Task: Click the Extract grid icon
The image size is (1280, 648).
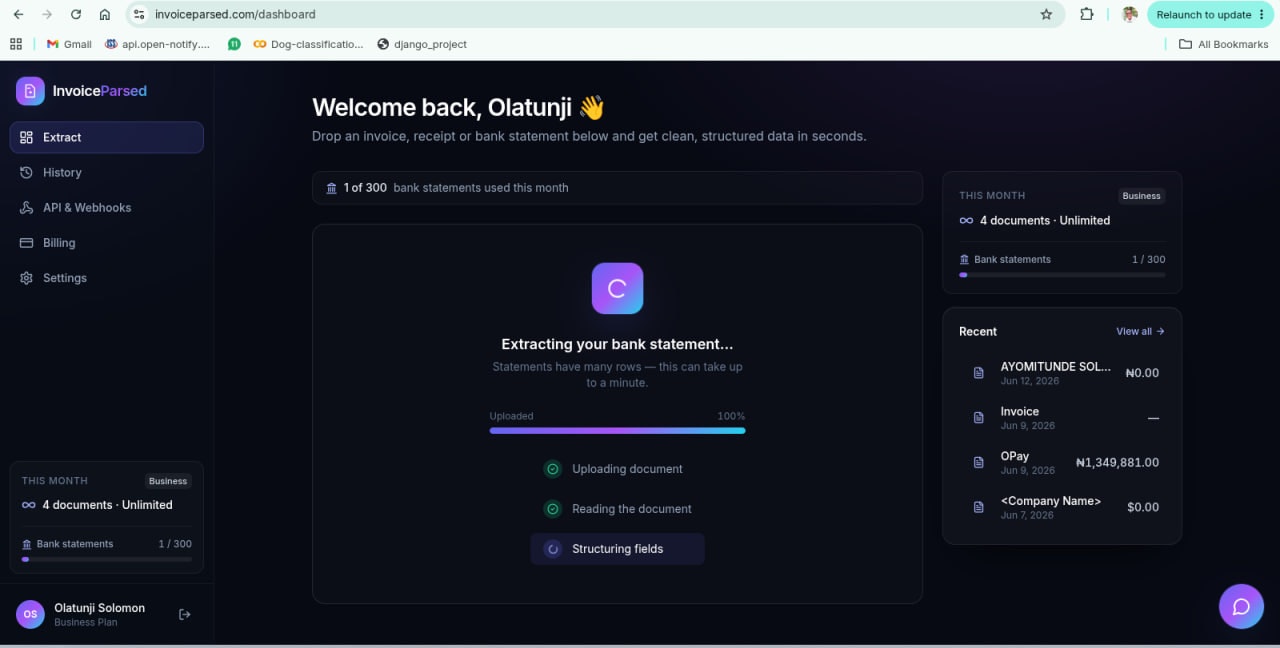Action: (x=26, y=137)
